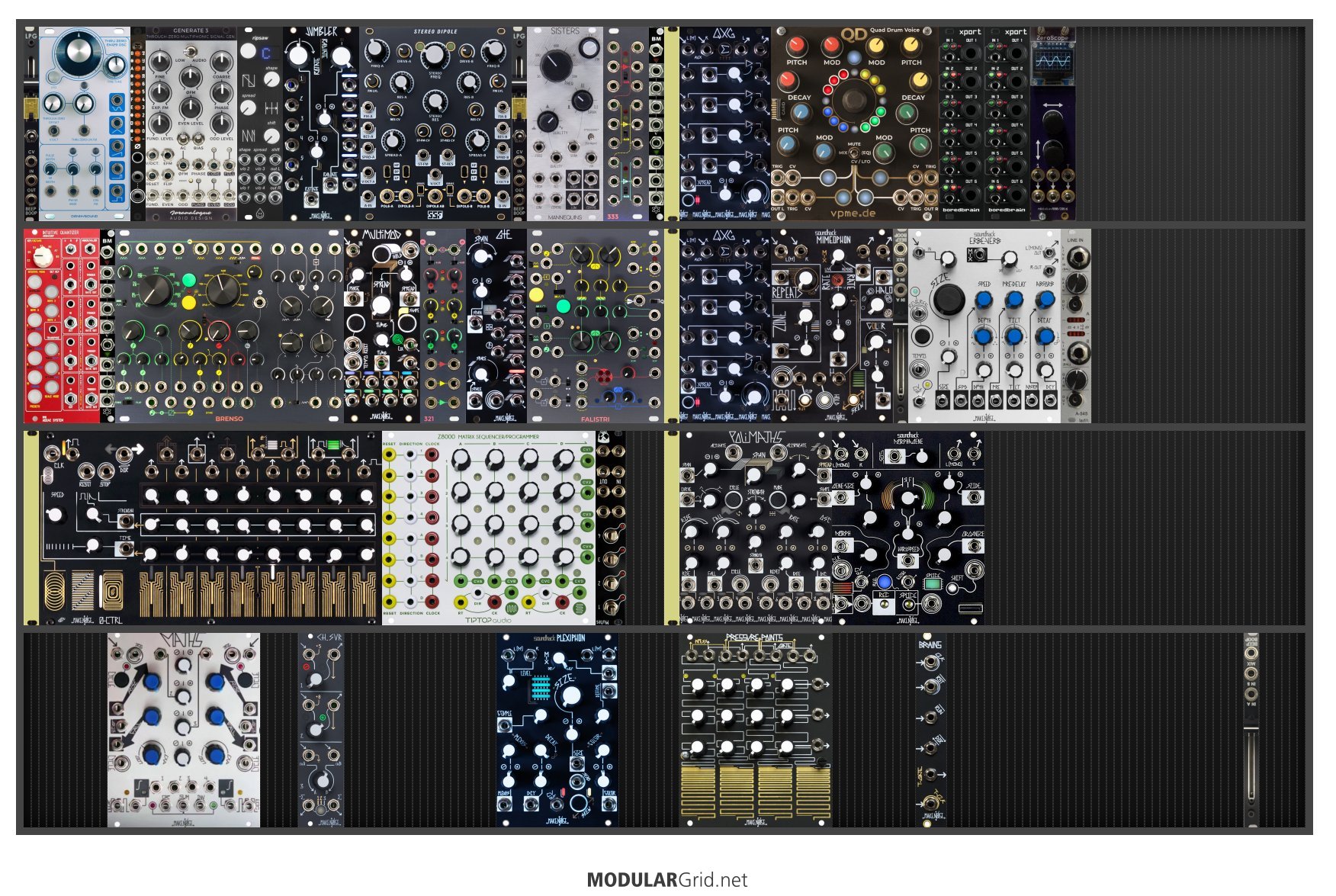Select the Erbe-Verb reverb module
Screen dimensions: 1336x896
[984, 326]
